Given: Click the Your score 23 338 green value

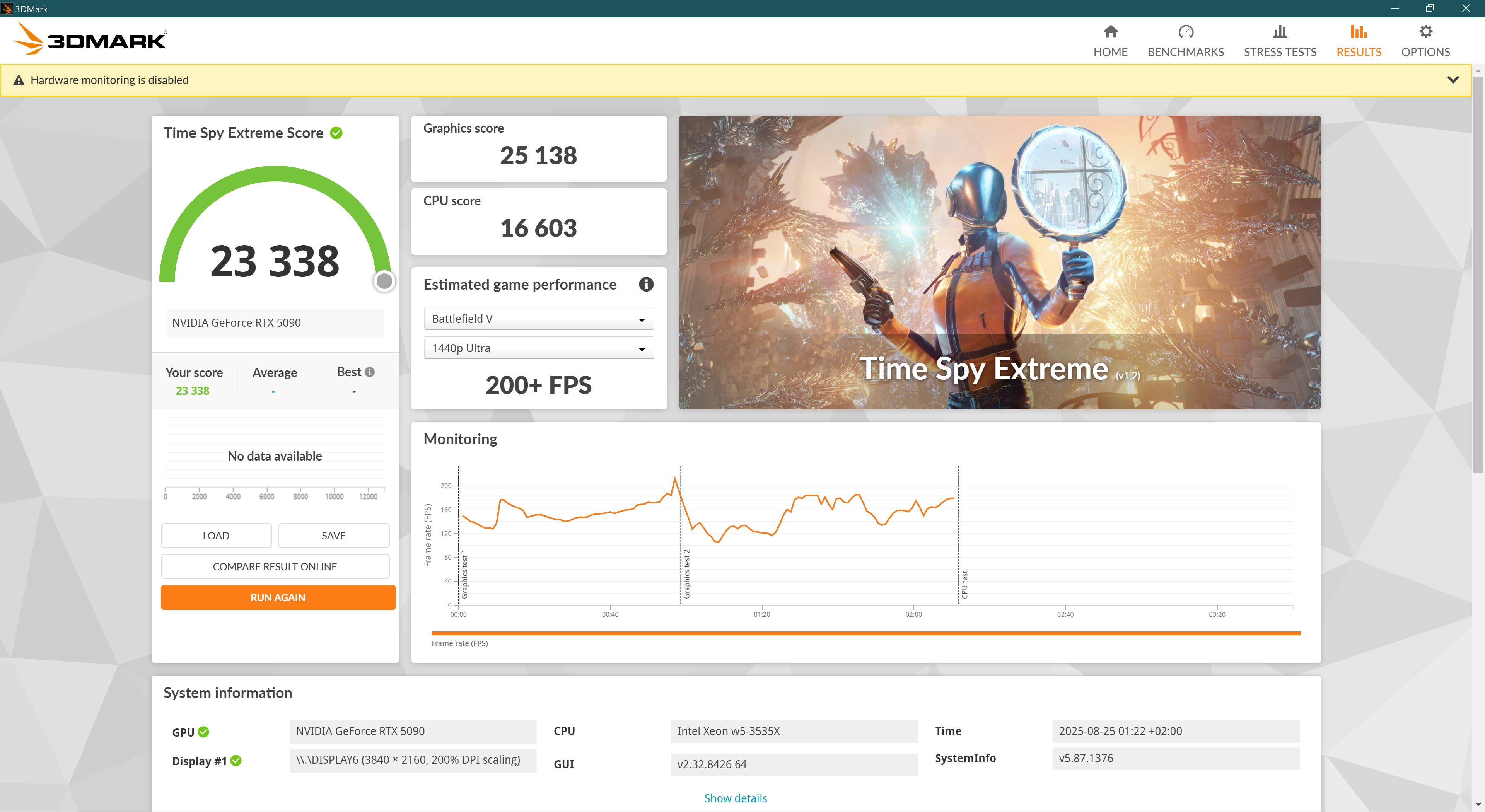Looking at the screenshot, I should click(193, 391).
